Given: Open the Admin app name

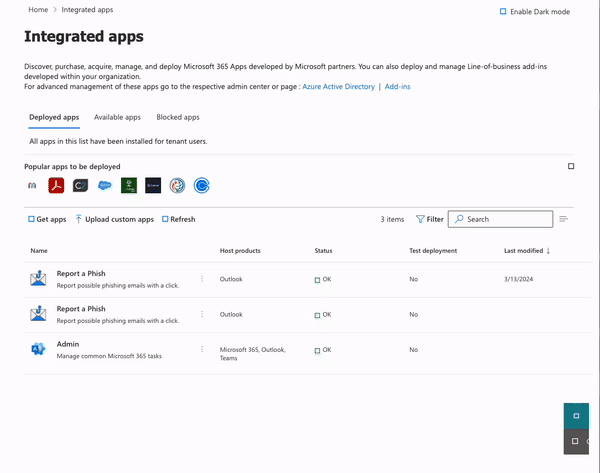Looking at the screenshot, I should pos(68,344).
